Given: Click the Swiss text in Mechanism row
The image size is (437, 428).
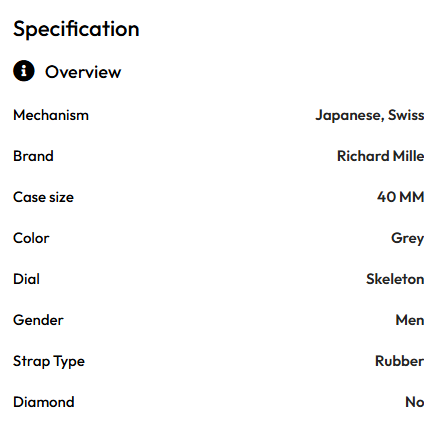Looking at the screenshot, I should [406, 115].
